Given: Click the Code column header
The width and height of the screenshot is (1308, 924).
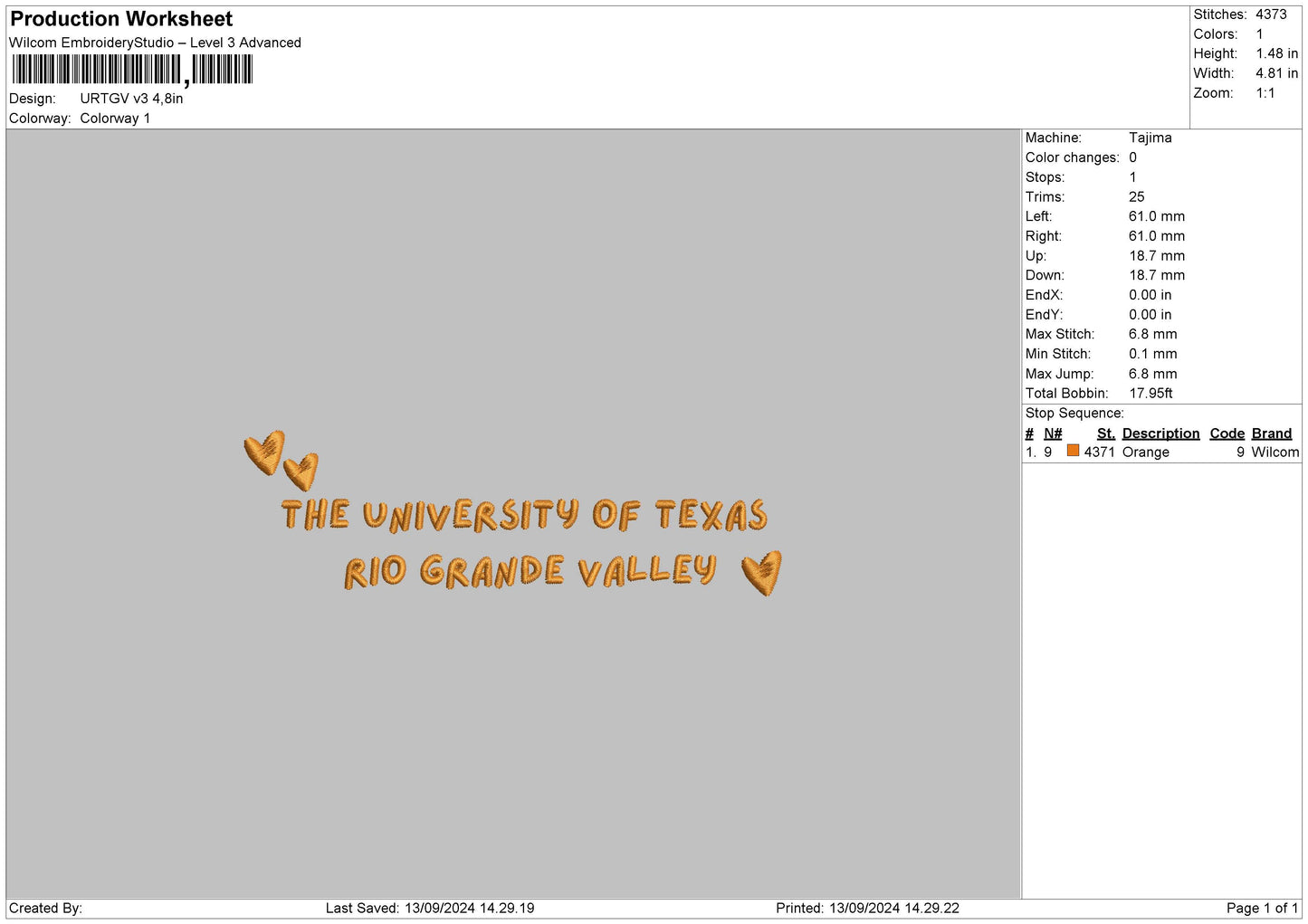Looking at the screenshot, I should 1227,433.
